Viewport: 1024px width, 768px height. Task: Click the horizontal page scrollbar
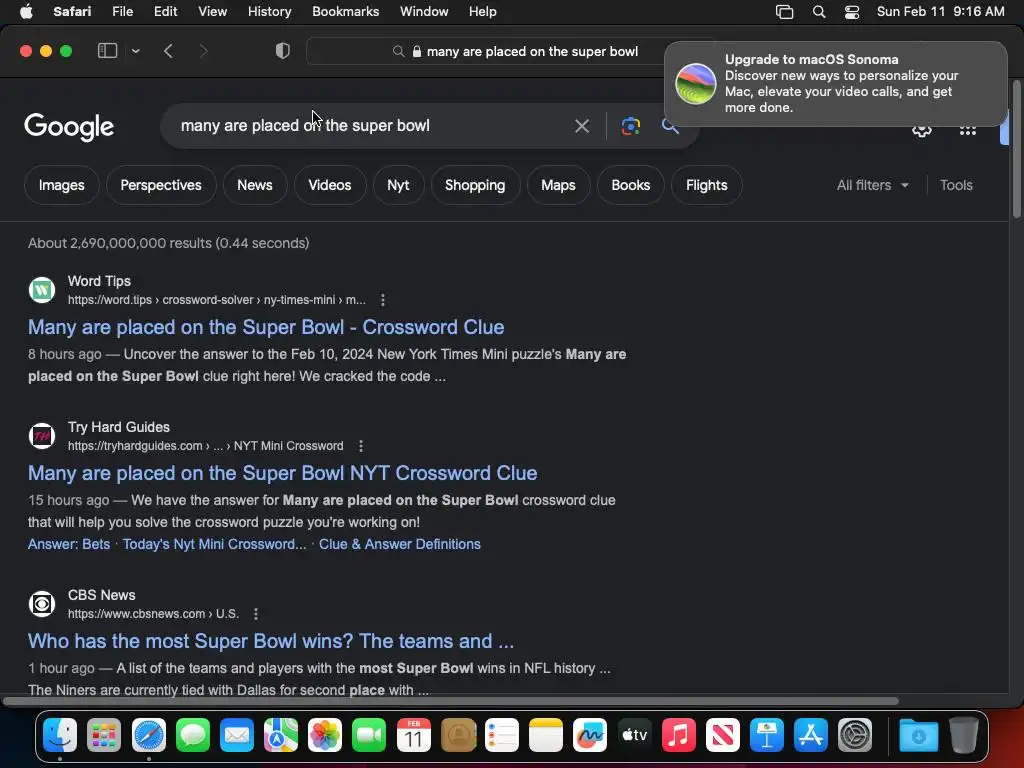click(x=451, y=701)
